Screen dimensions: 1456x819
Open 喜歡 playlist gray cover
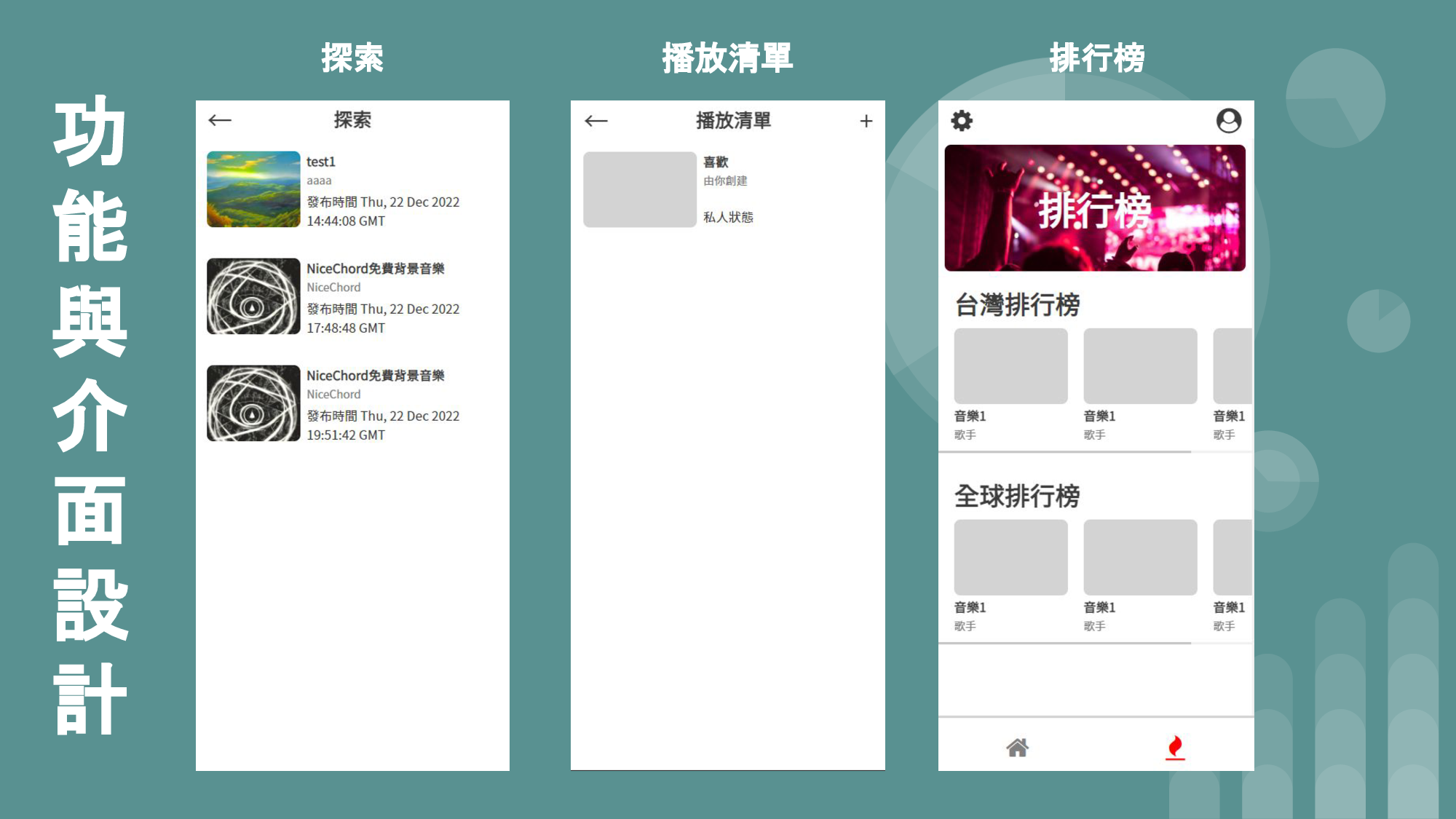pos(639,189)
